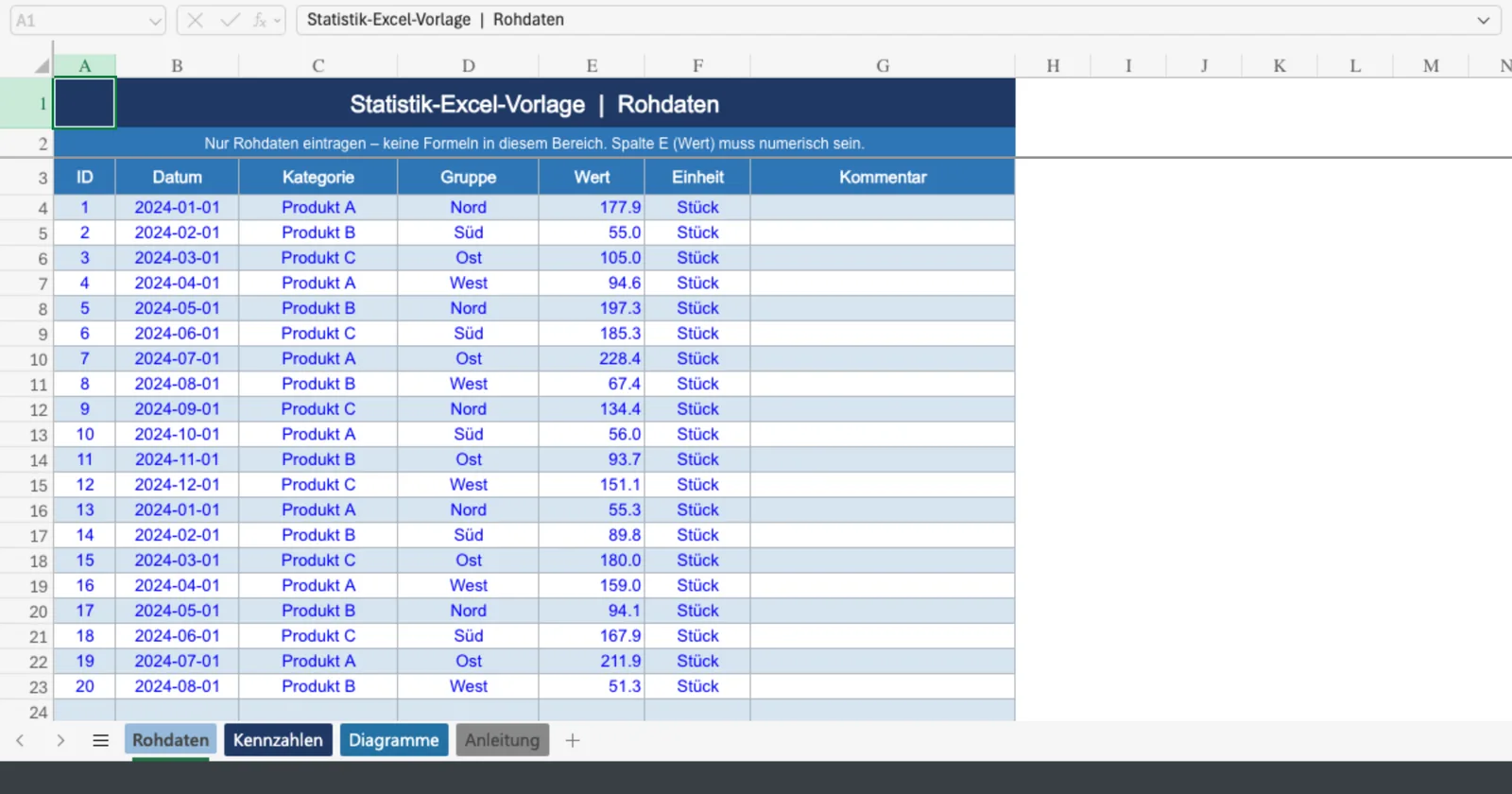Select row 24 header
1512x794 pixels.
[26, 713]
